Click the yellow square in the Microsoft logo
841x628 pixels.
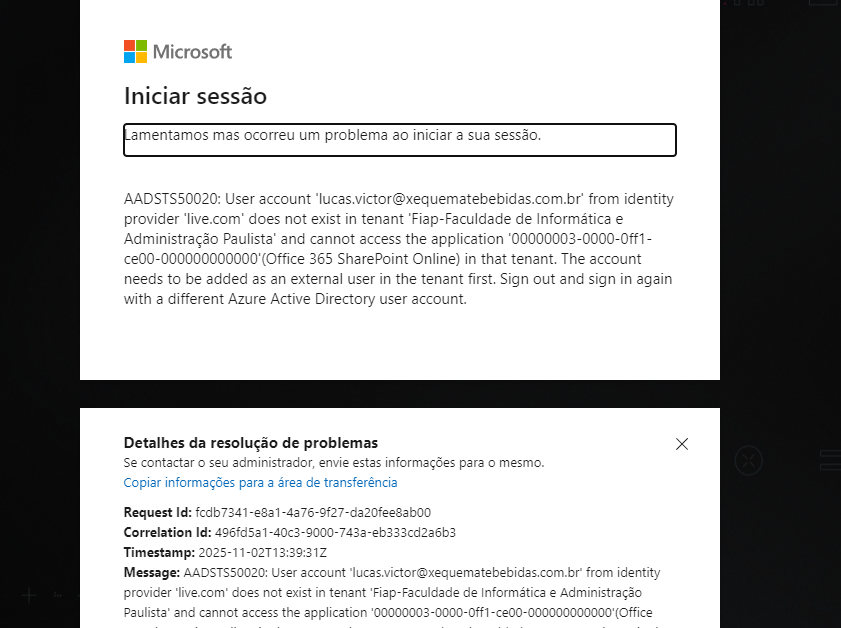pyautogui.click(x=141, y=56)
